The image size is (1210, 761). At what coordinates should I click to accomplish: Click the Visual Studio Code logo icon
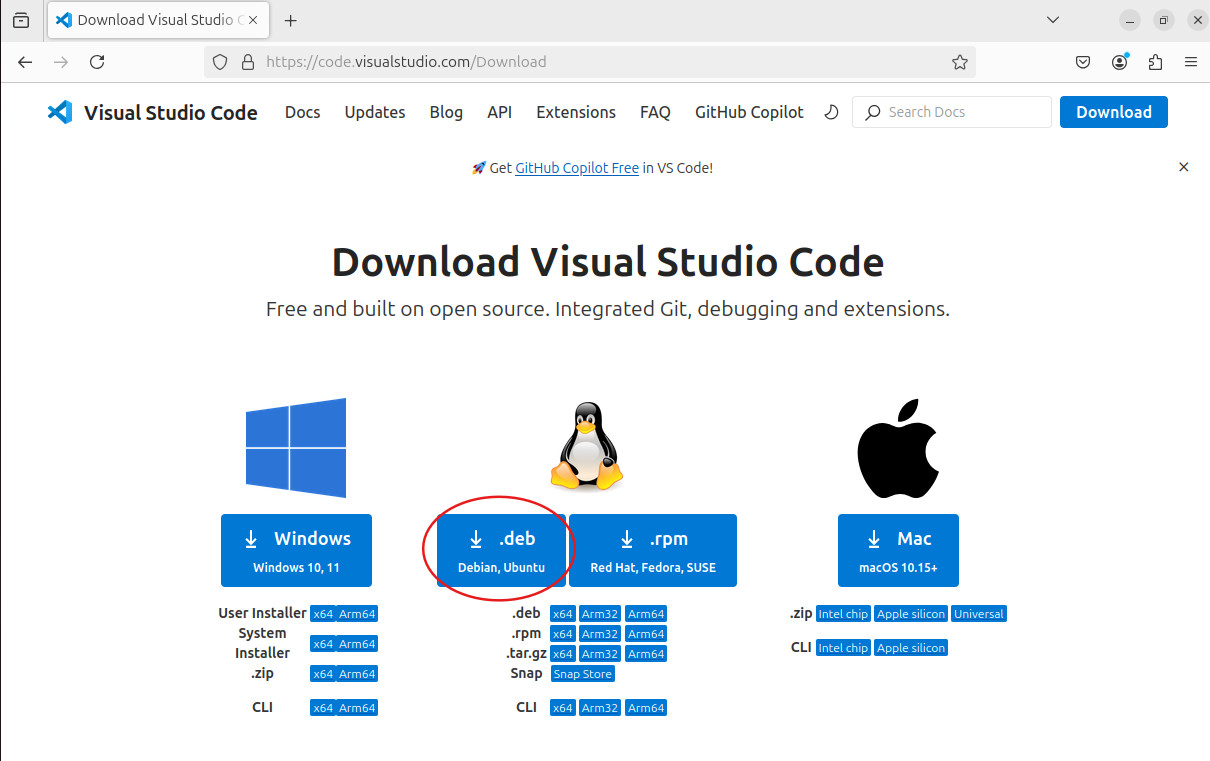[x=60, y=112]
